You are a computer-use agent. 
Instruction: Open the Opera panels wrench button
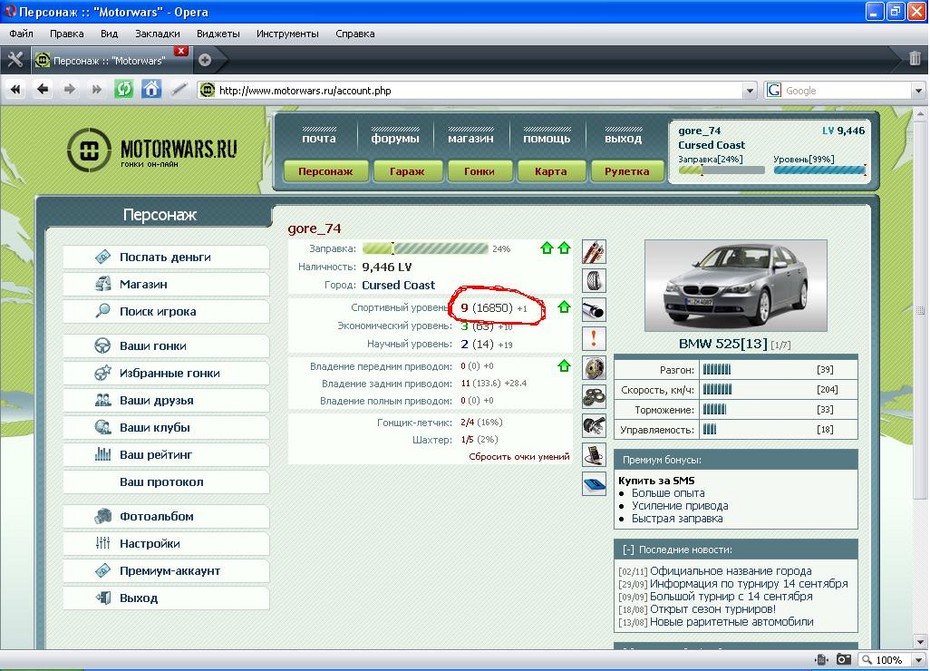pyautogui.click(x=15, y=59)
